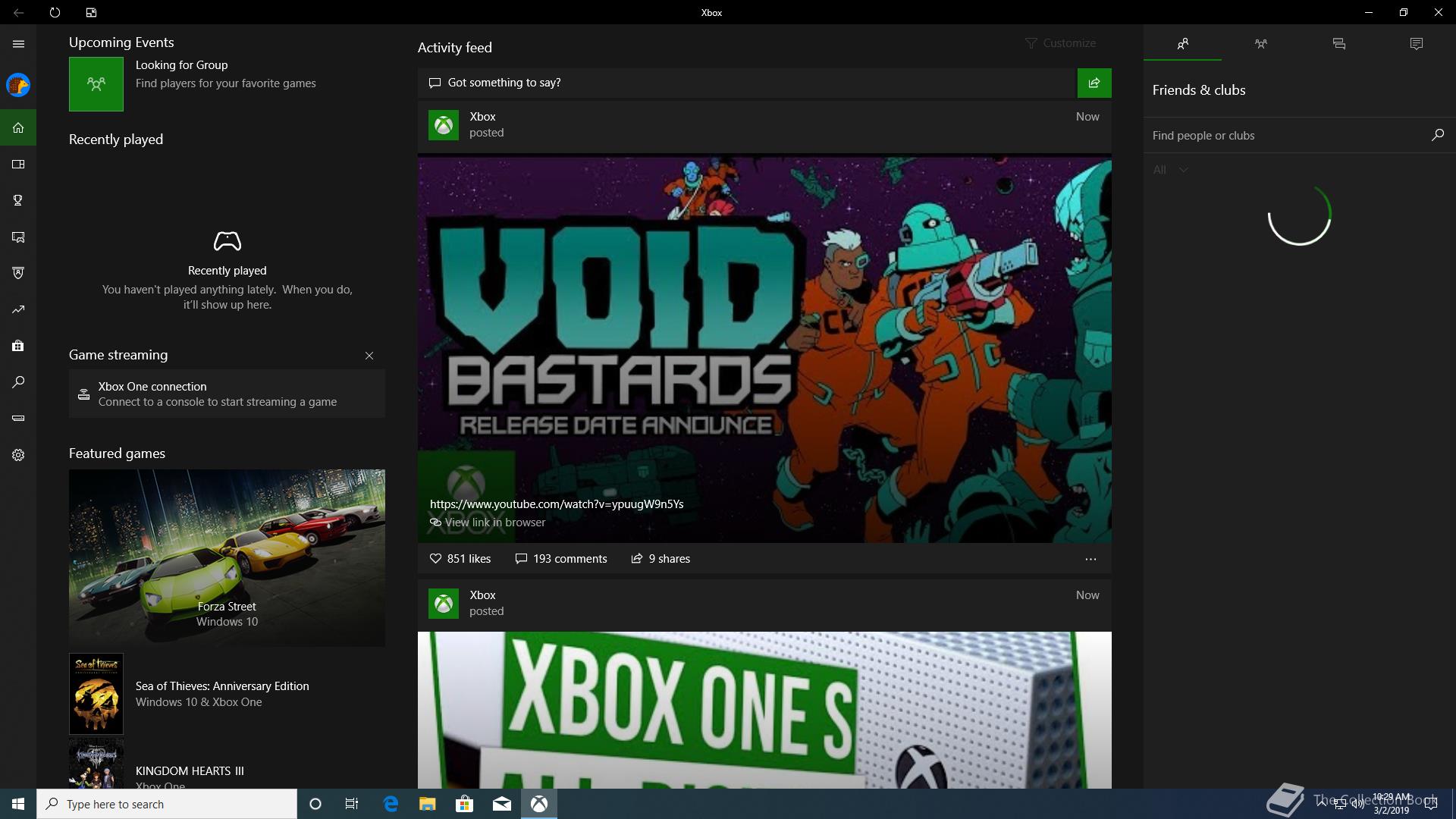
Task: Click the window view icon in the title bar
Action: click(x=91, y=12)
